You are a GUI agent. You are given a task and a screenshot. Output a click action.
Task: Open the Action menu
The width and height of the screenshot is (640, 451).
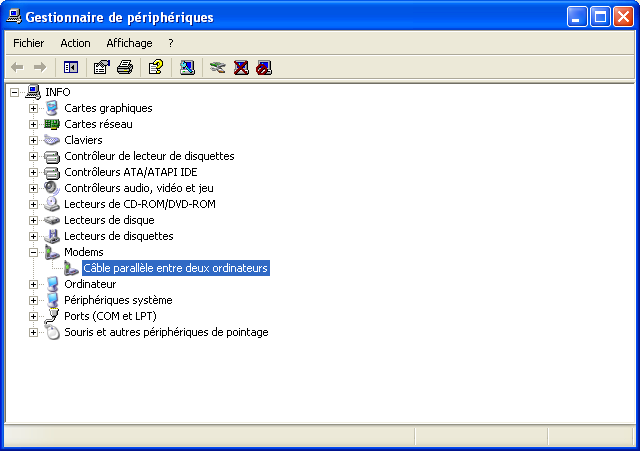[75, 43]
